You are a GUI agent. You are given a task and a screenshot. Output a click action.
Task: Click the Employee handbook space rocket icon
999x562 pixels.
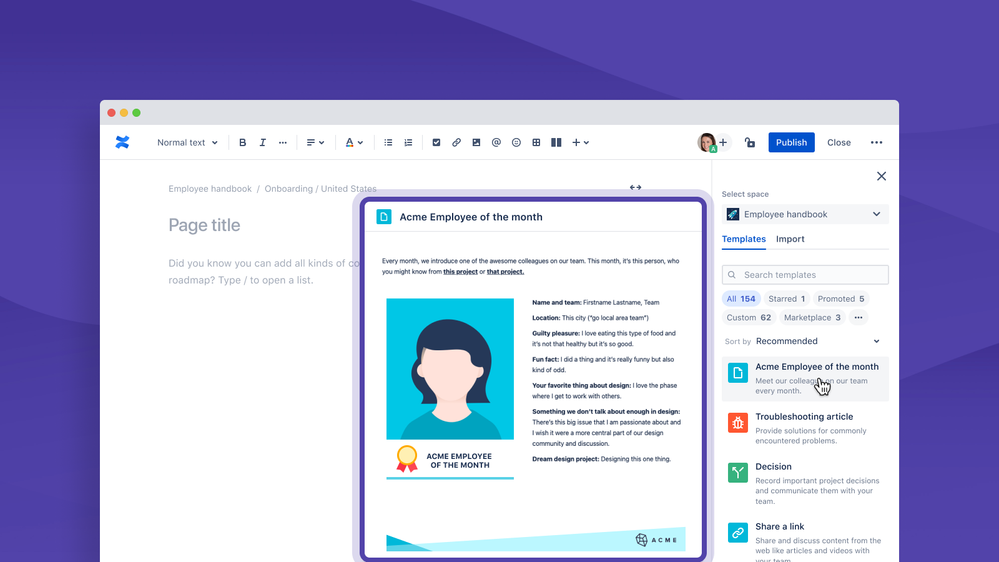pyautogui.click(x=733, y=214)
